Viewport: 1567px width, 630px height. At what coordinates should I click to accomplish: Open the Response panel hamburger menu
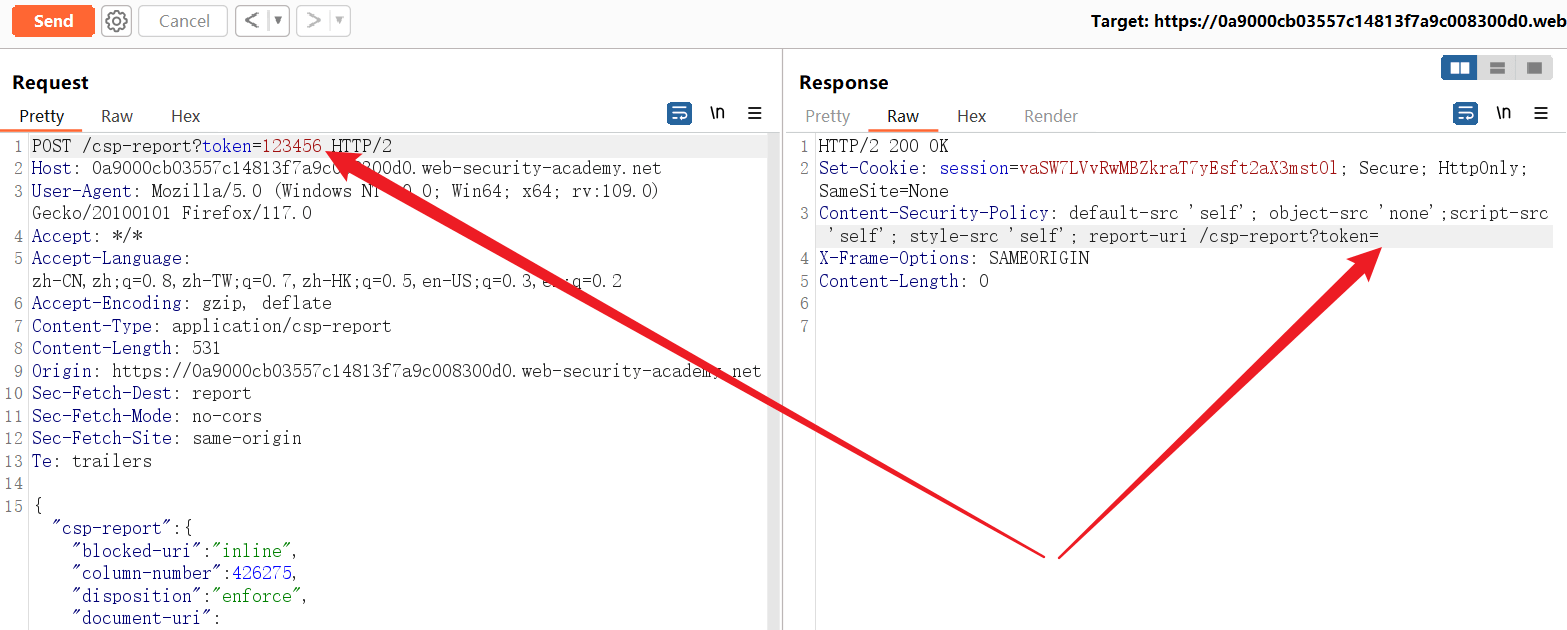coord(1540,114)
